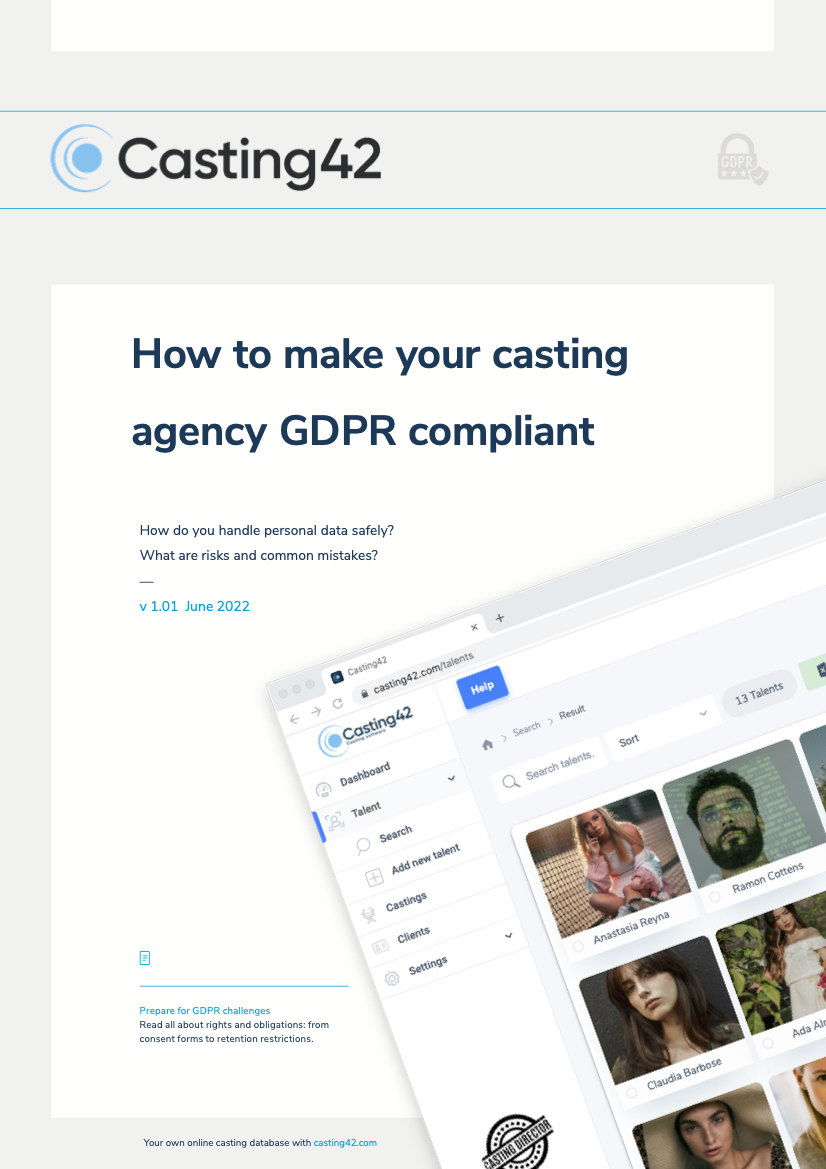The image size is (826, 1169).
Task: Click the name label "Claudia Barbose"
Action: click(684, 1074)
